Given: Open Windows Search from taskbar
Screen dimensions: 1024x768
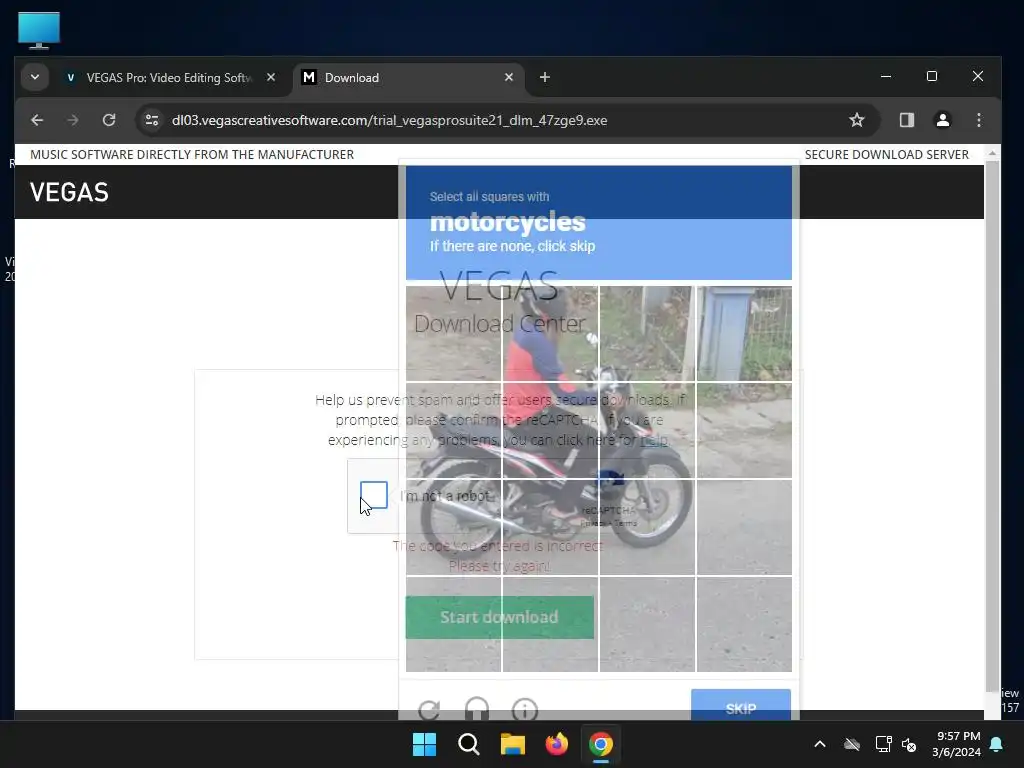Looking at the screenshot, I should click(x=468, y=744).
